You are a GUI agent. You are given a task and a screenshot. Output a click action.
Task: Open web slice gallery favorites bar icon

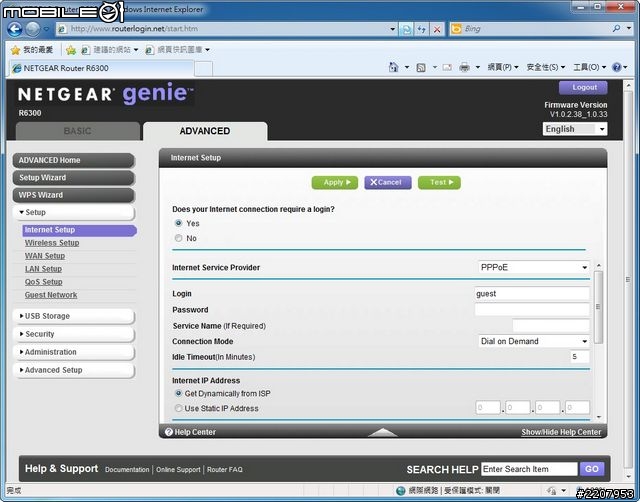coord(150,50)
